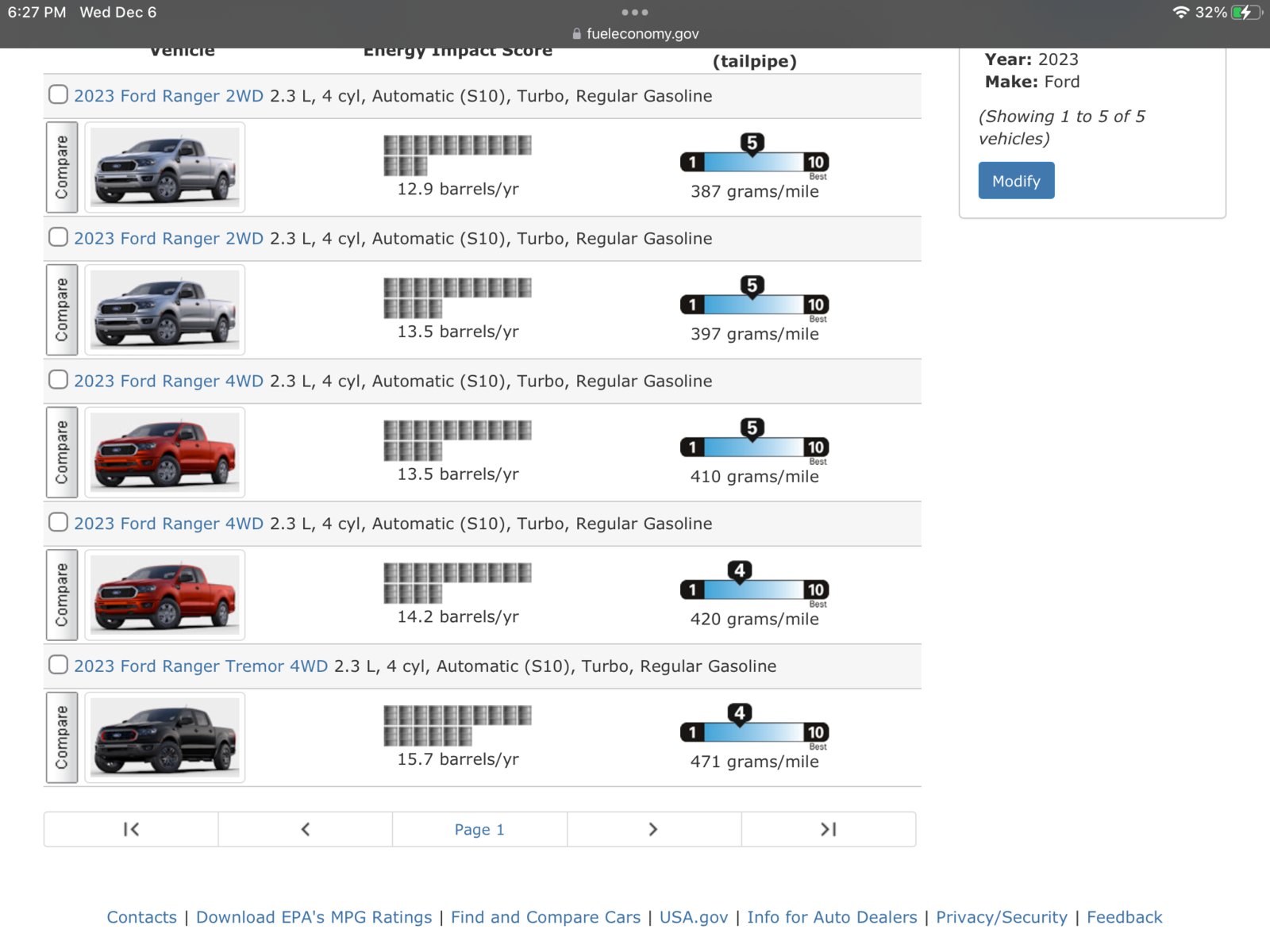The height and width of the screenshot is (952, 1270).
Task: Go to next page arrow
Action: (x=654, y=829)
